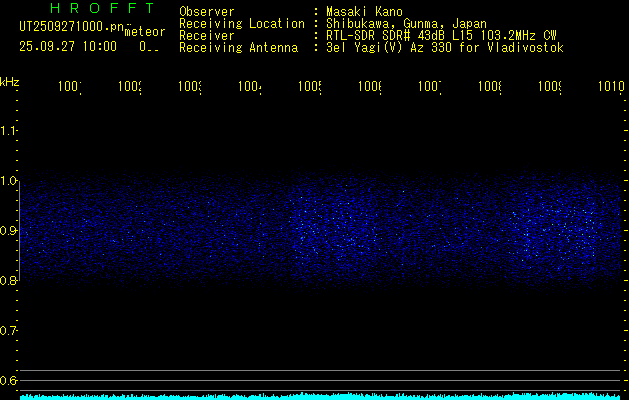Click the Receiving Location label

point(241,24)
